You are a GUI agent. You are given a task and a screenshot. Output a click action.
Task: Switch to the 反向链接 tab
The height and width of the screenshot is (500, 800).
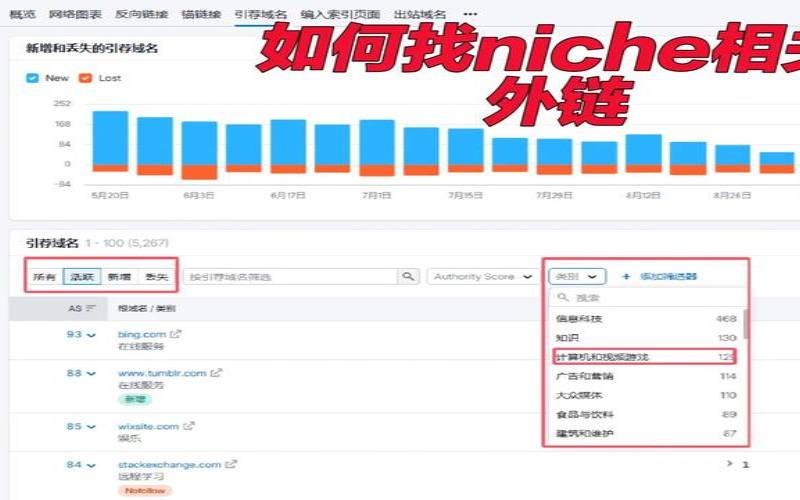(142, 14)
